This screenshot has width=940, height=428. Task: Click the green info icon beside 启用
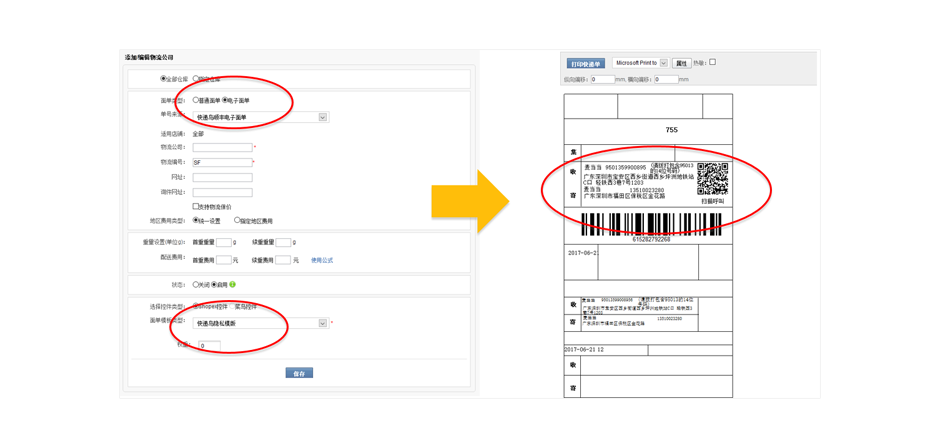click(x=233, y=285)
